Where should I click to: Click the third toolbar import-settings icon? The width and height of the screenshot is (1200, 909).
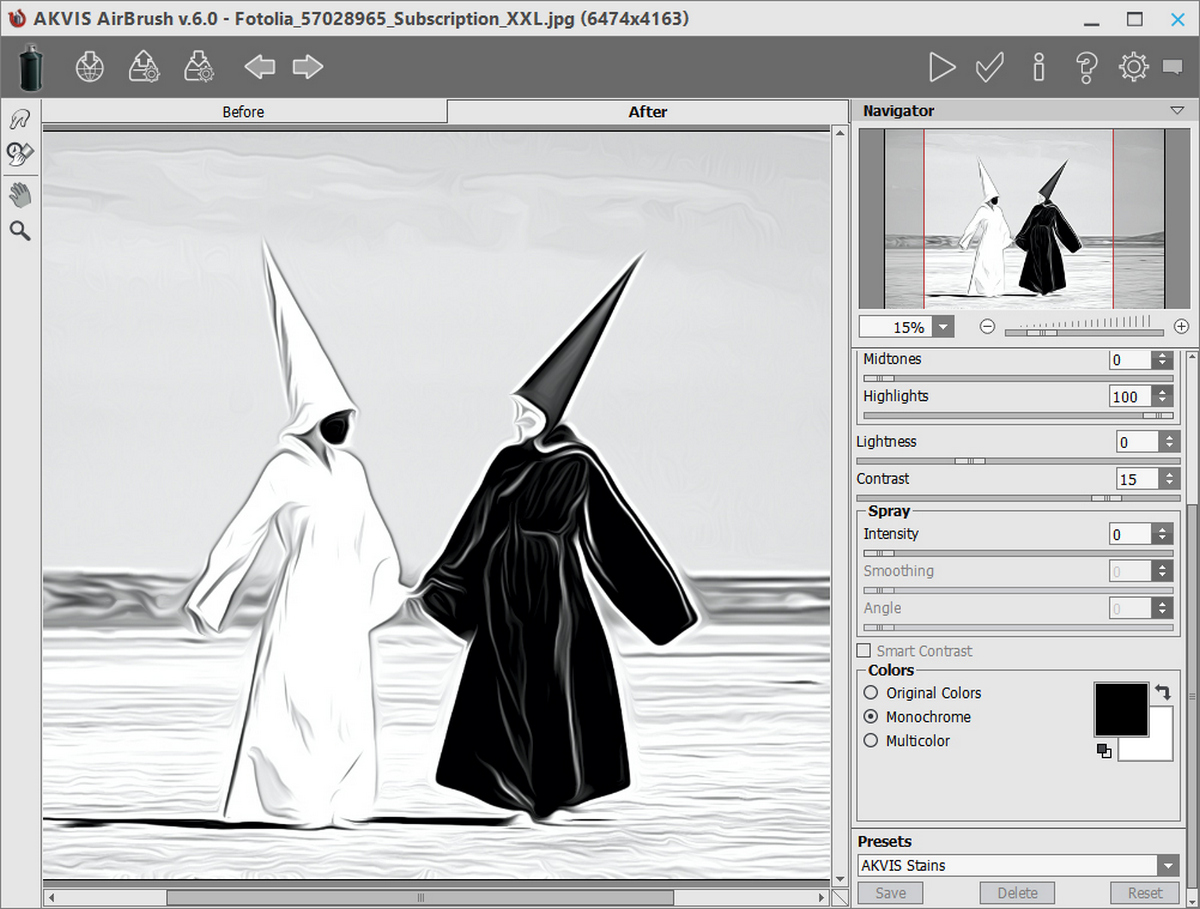pos(199,68)
